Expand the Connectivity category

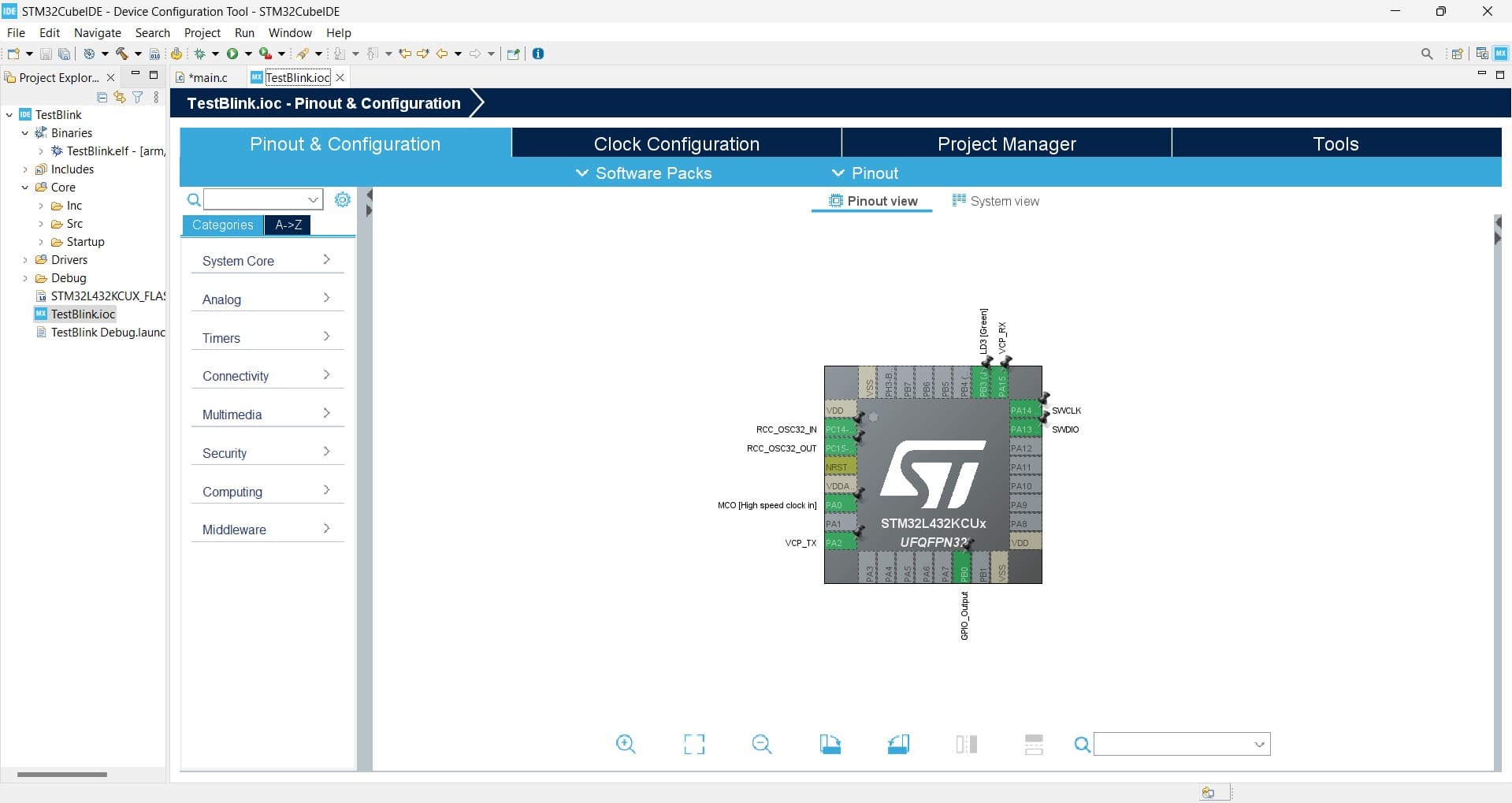click(x=267, y=375)
